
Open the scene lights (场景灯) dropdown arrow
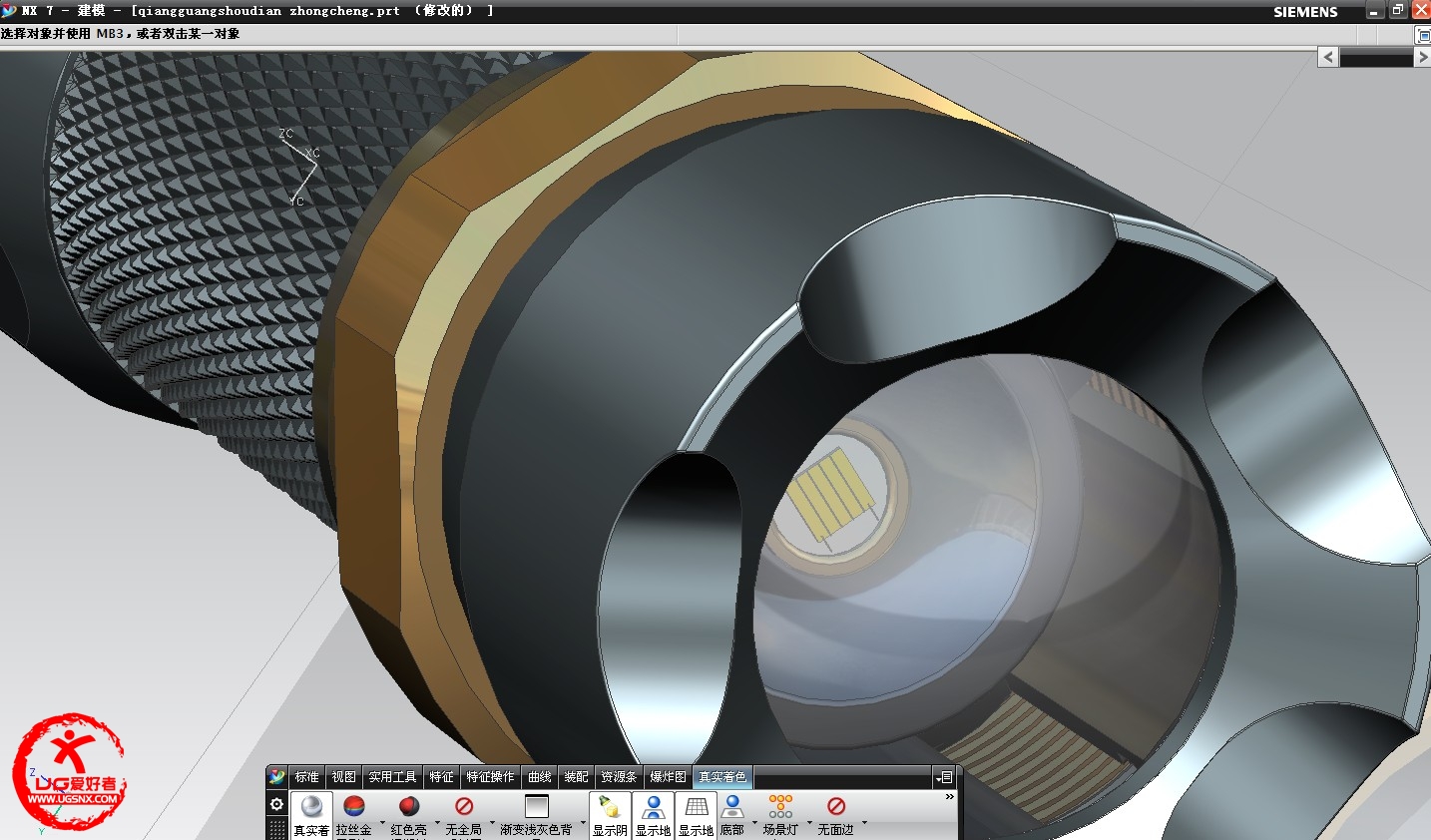[809, 823]
